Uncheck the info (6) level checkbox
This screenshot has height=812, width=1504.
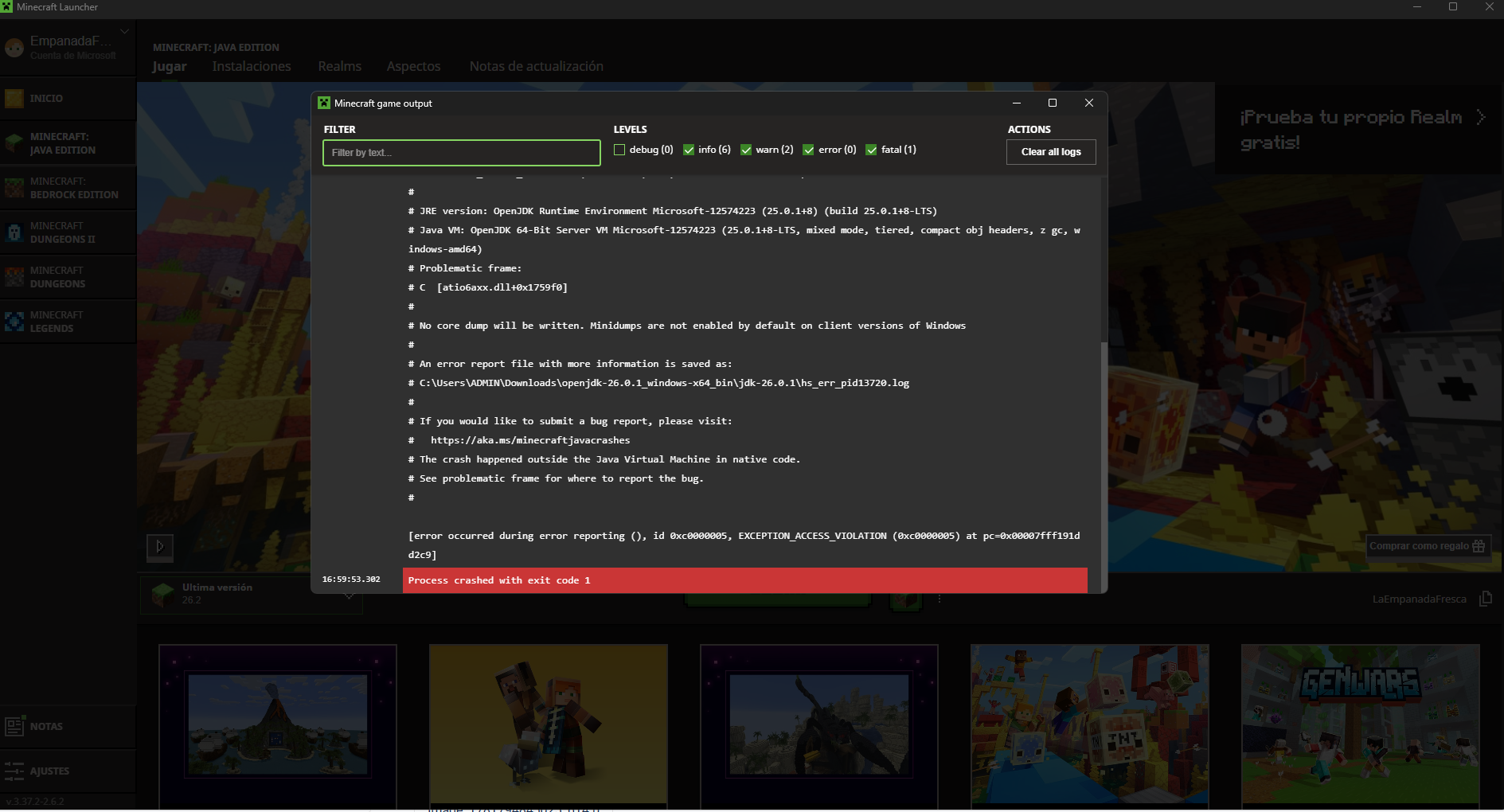(689, 150)
